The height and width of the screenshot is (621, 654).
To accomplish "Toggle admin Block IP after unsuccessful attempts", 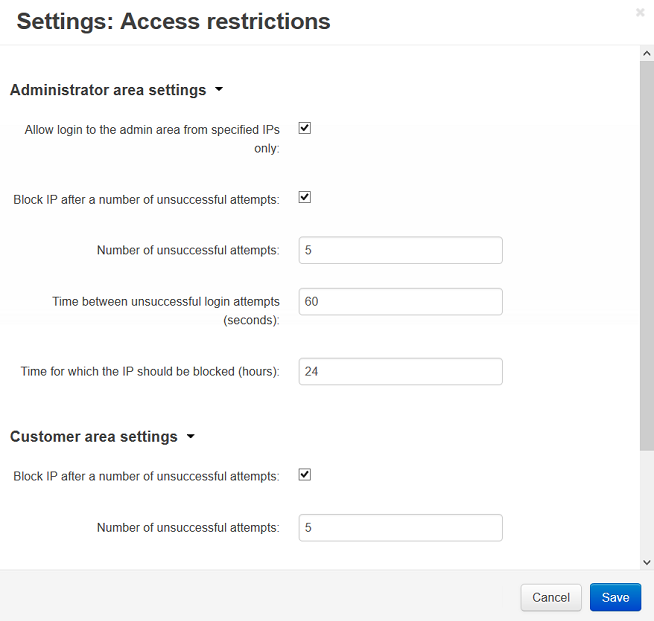I will click(x=305, y=197).
